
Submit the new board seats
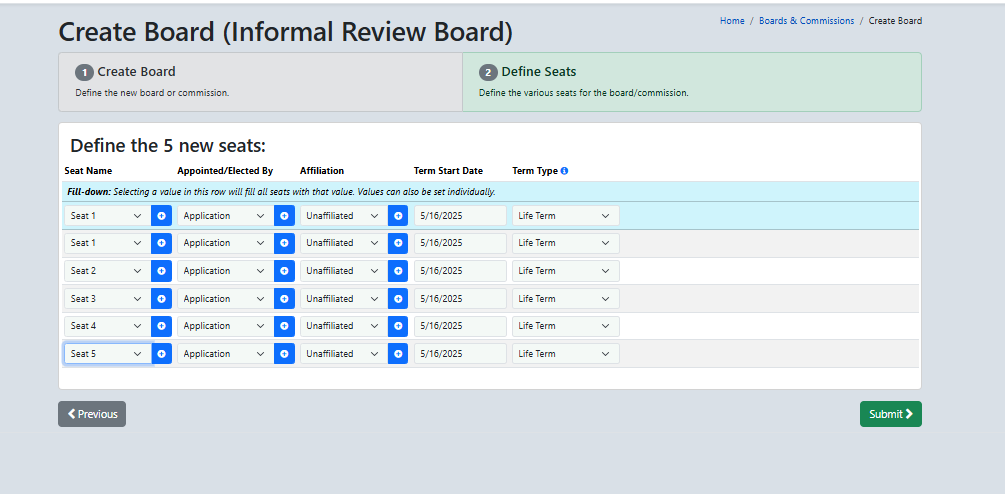point(890,414)
